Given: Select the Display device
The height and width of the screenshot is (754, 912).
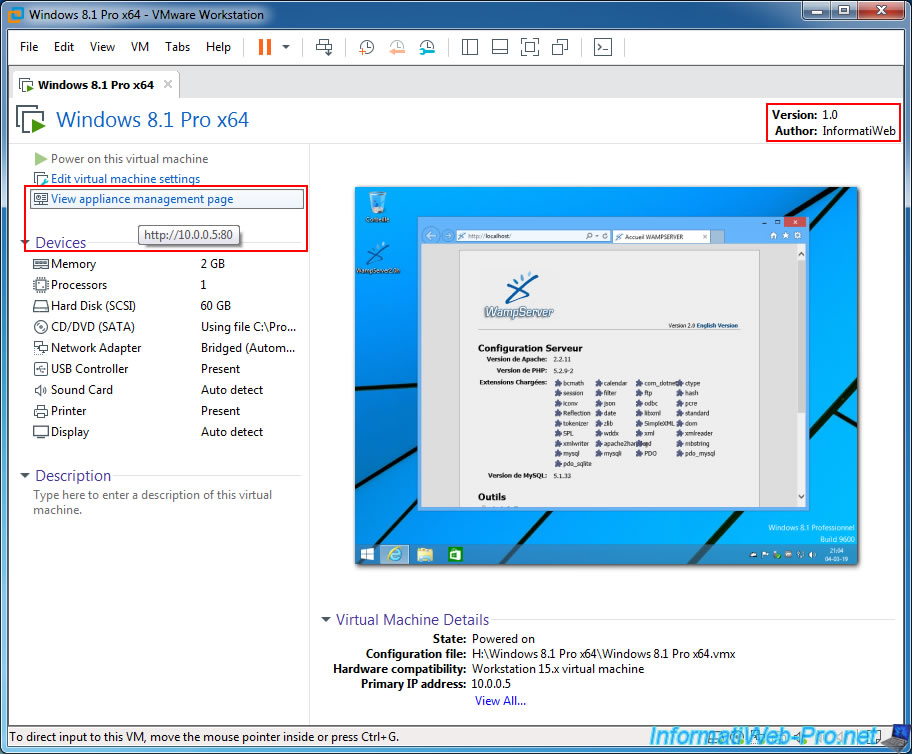Looking at the screenshot, I should pos(166,432).
